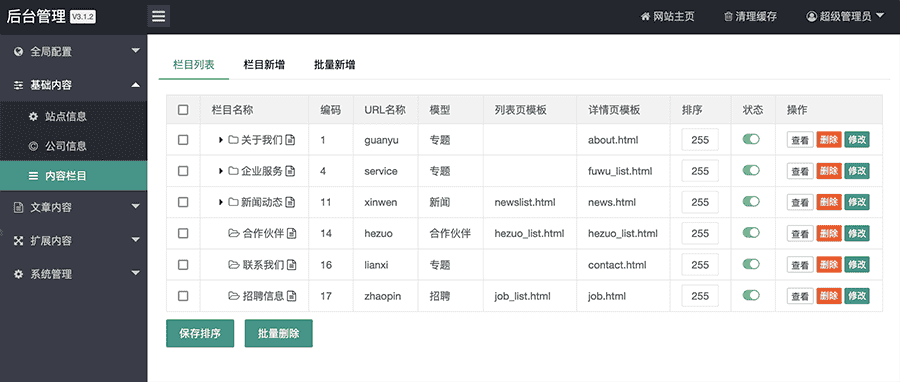Image resolution: width=900 pixels, height=382 pixels.
Task: Turn off status switch for zhaopin row
Action: click(x=751, y=295)
